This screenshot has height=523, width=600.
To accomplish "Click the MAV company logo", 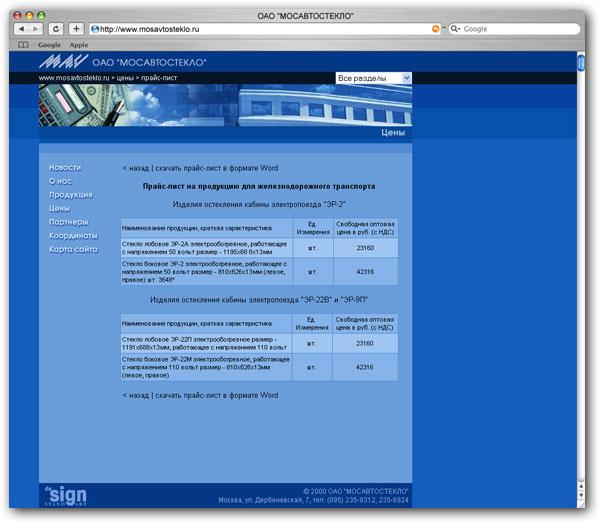I will (x=63, y=62).
